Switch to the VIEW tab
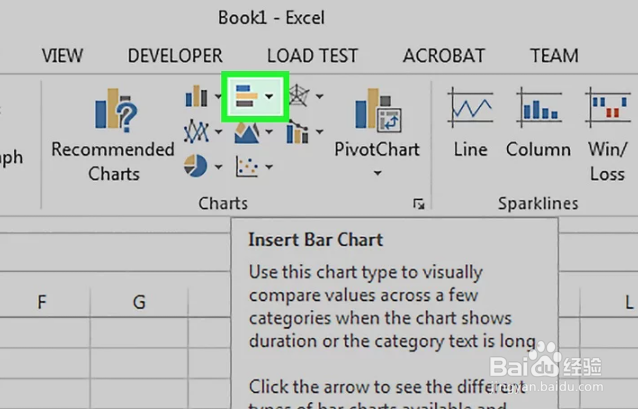This screenshot has width=638, height=409. pos(62,56)
